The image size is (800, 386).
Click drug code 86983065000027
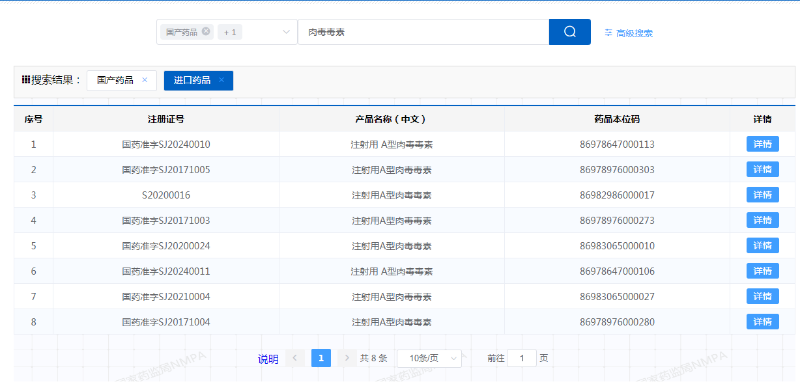[617, 297]
